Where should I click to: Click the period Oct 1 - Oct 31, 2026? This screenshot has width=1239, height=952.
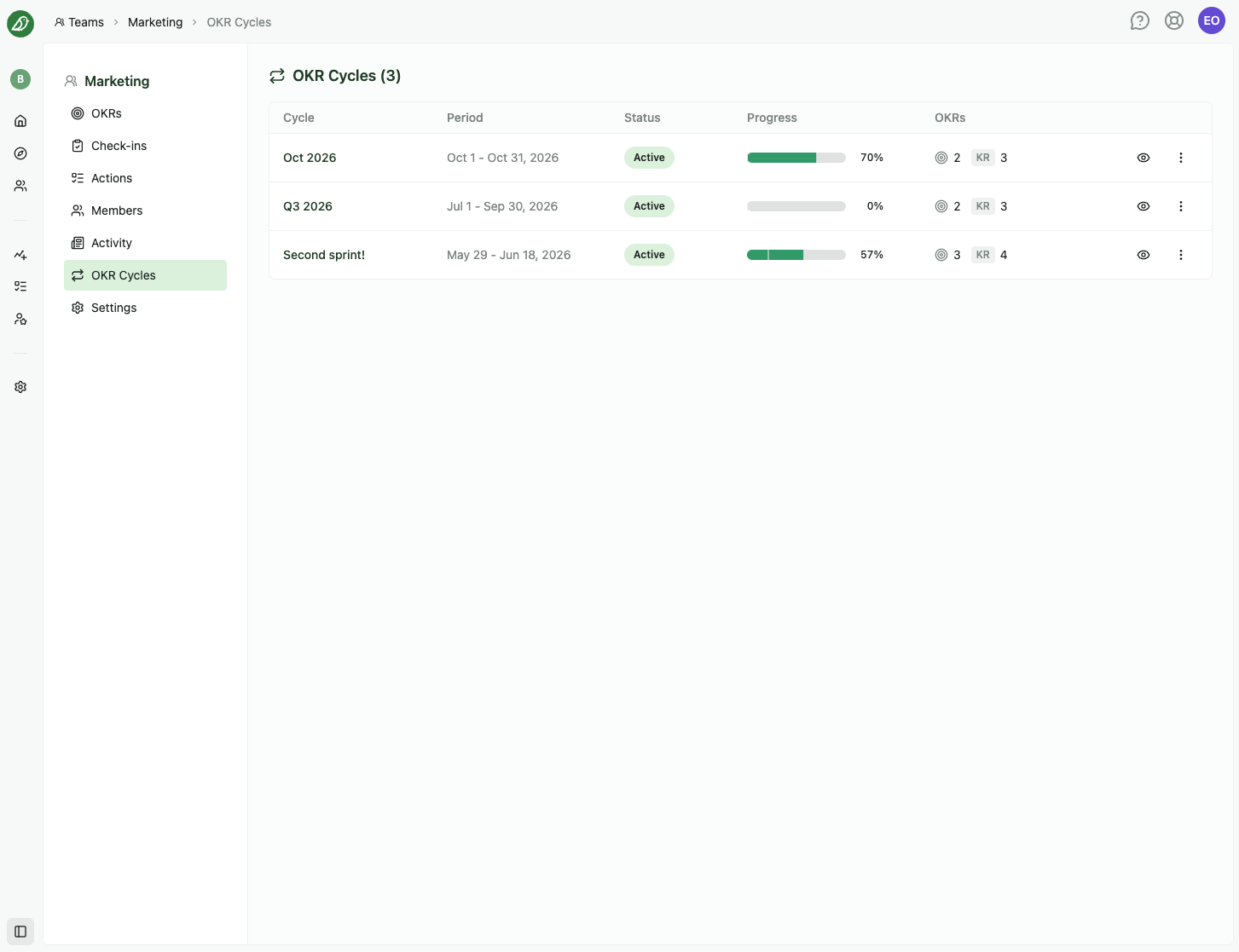tap(503, 158)
